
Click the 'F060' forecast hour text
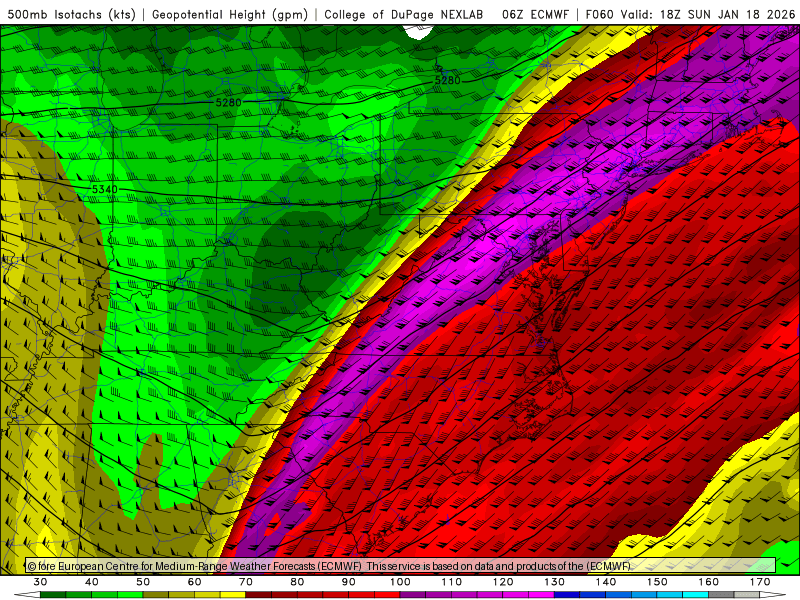600,14
